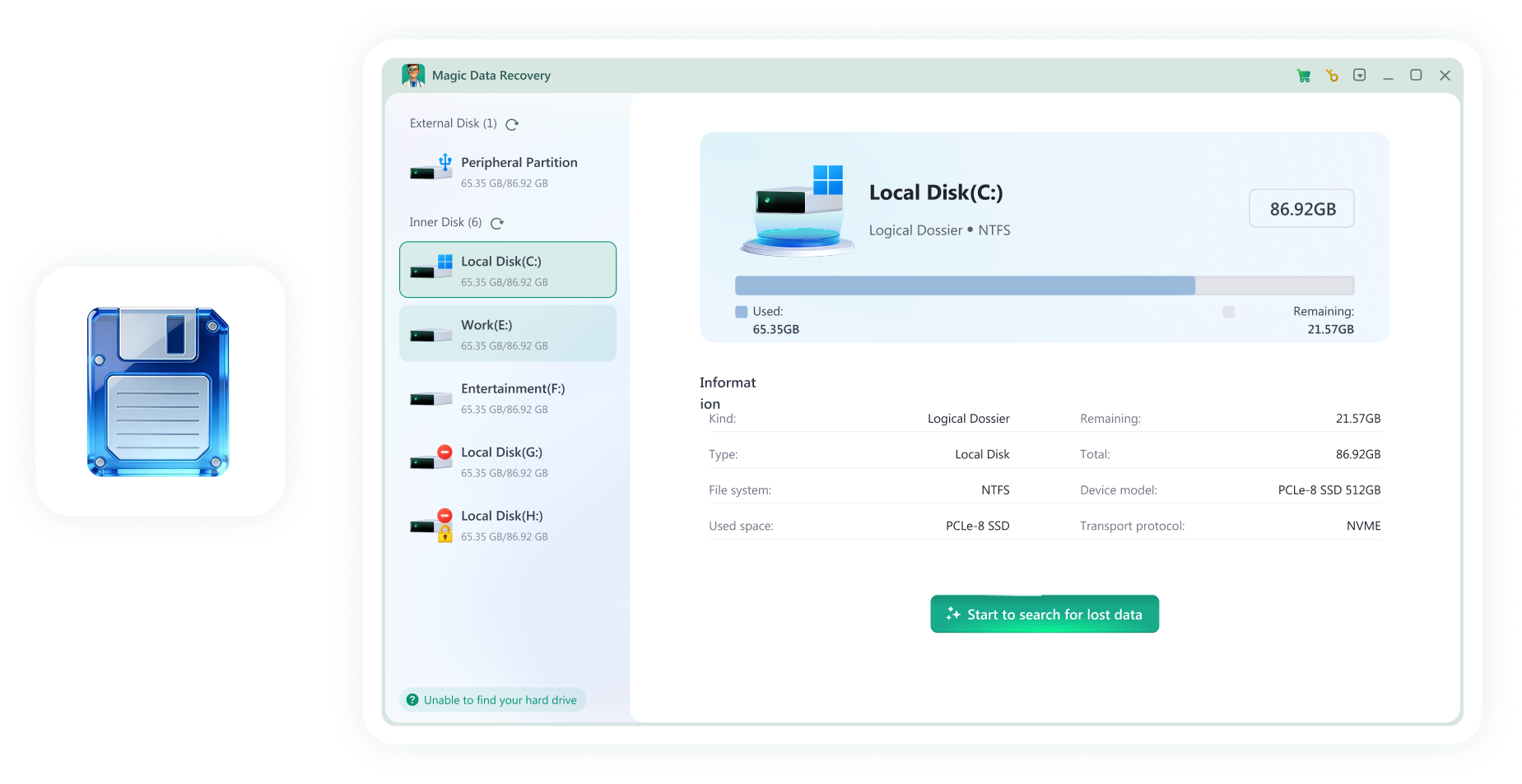Click the 86.92GB capacity badge

pos(1301,209)
